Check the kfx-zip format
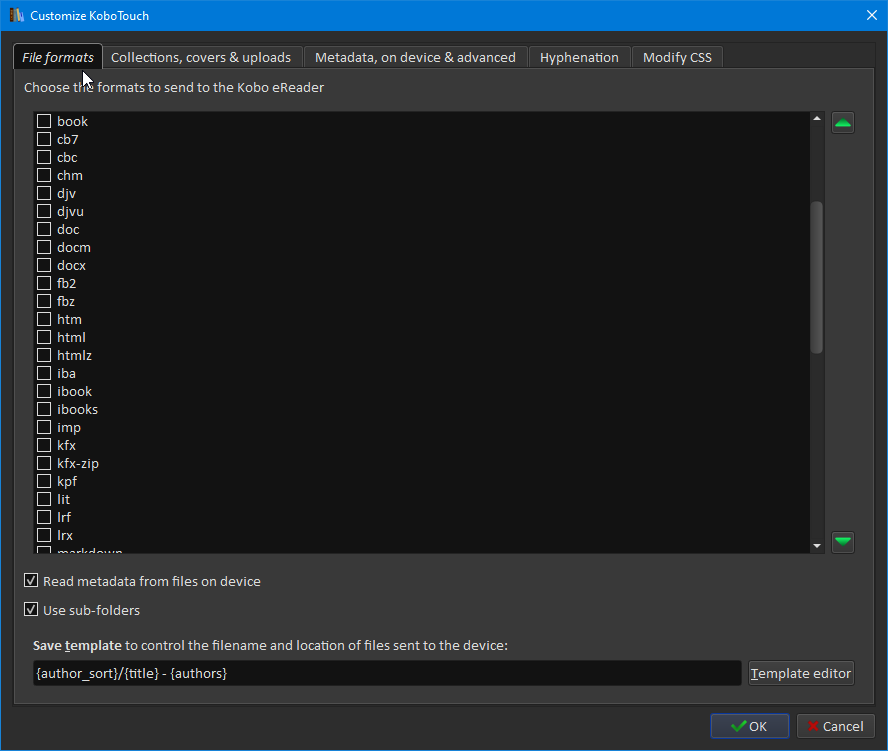Screen dimensions: 888x751 point(44,463)
